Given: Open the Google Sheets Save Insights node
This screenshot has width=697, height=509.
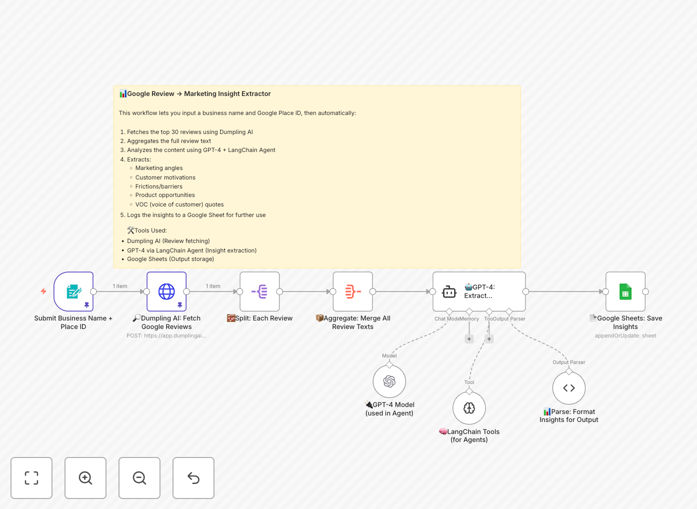Looking at the screenshot, I should click(625, 292).
